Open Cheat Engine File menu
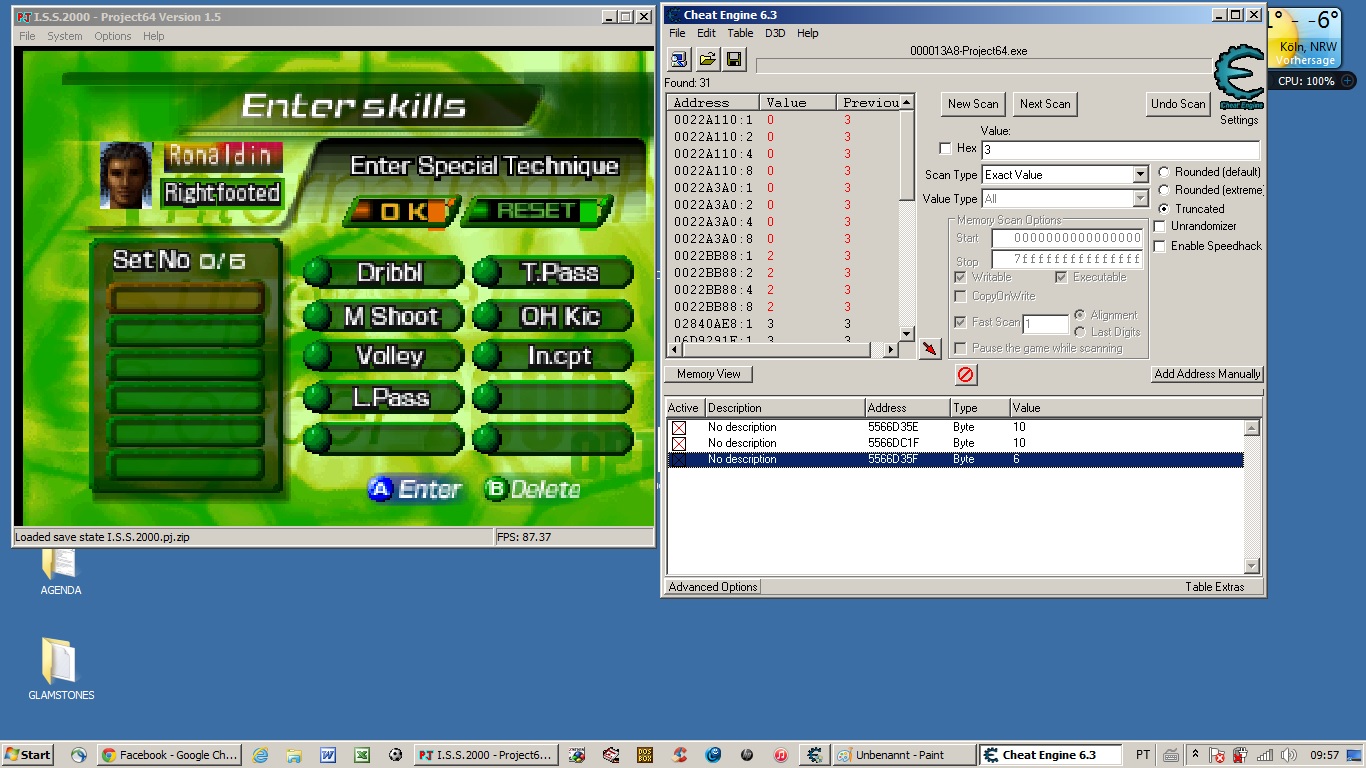The width and height of the screenshot is (1366, 768). pos(677,33)
